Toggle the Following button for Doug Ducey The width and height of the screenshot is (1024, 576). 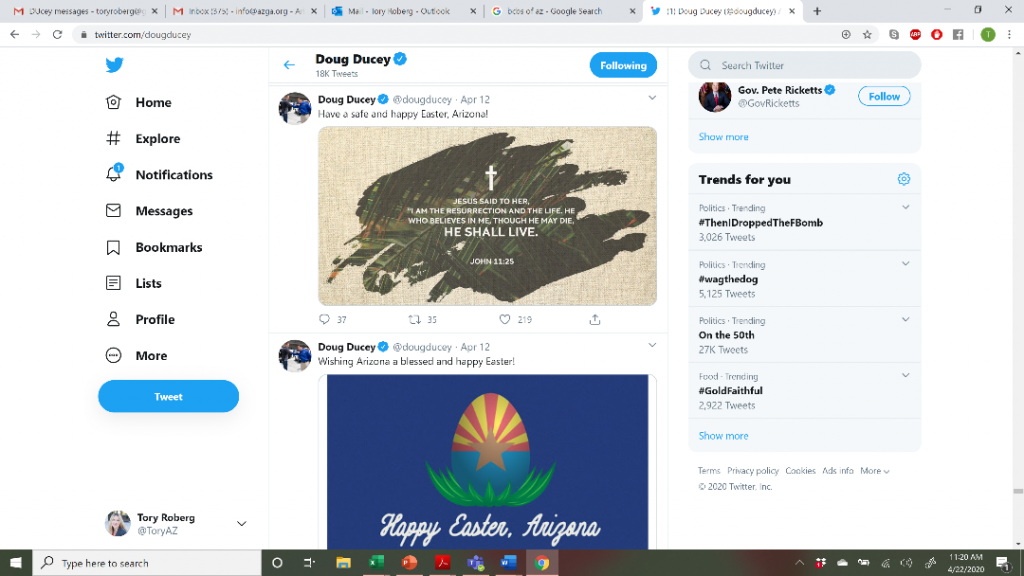tap(623, 65)
